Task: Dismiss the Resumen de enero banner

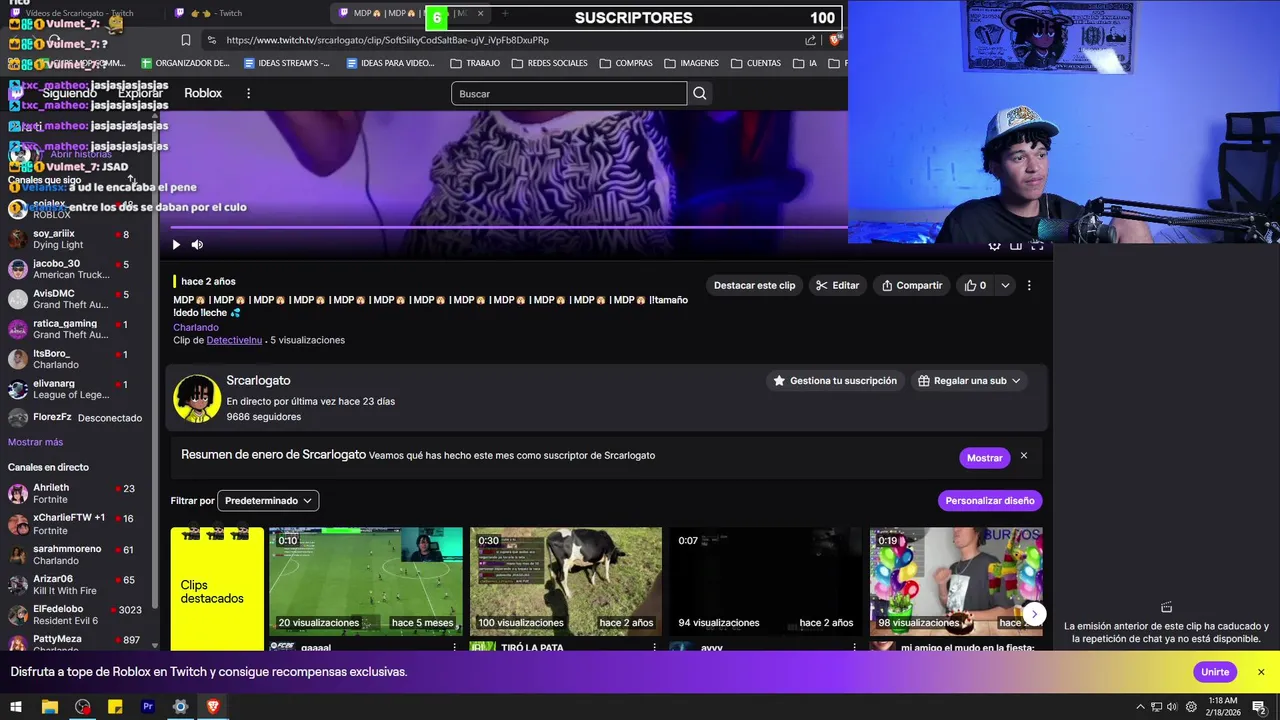Action: click(1023, 456)
